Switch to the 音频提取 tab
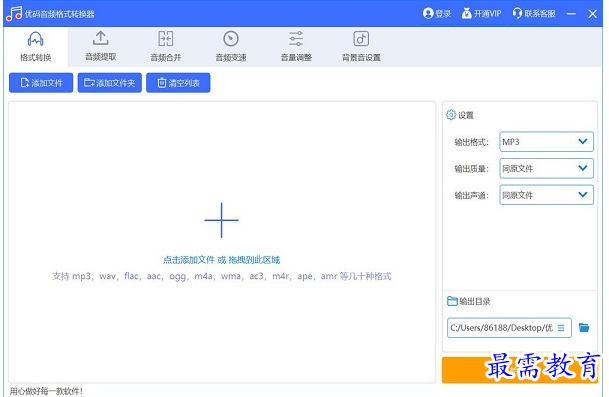The image size is (609, 397). [101, 47]
